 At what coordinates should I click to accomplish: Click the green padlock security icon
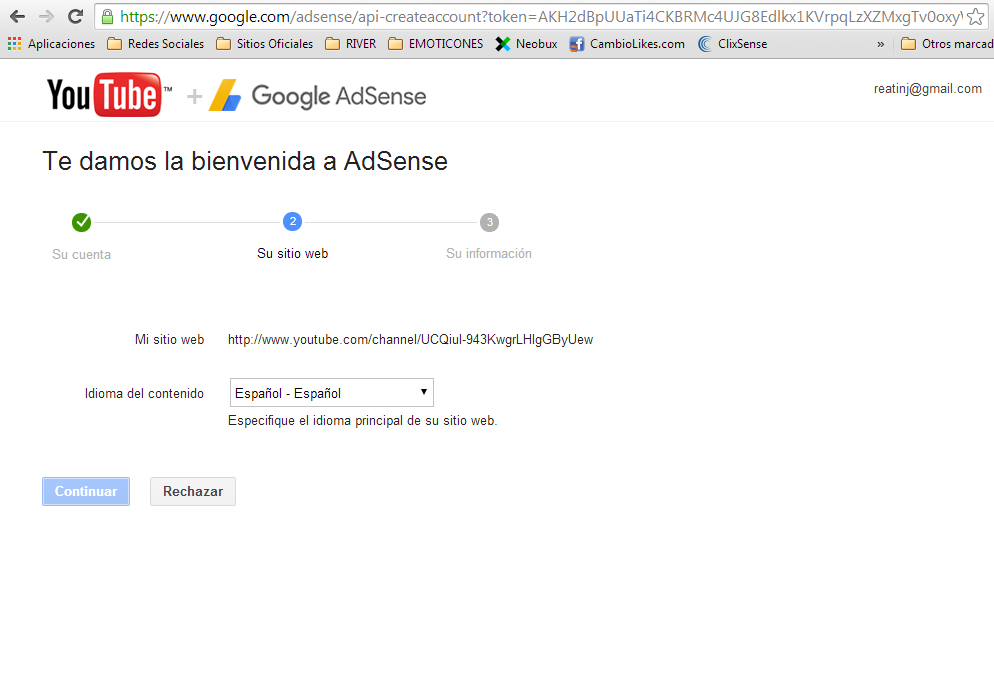[108, 16]
